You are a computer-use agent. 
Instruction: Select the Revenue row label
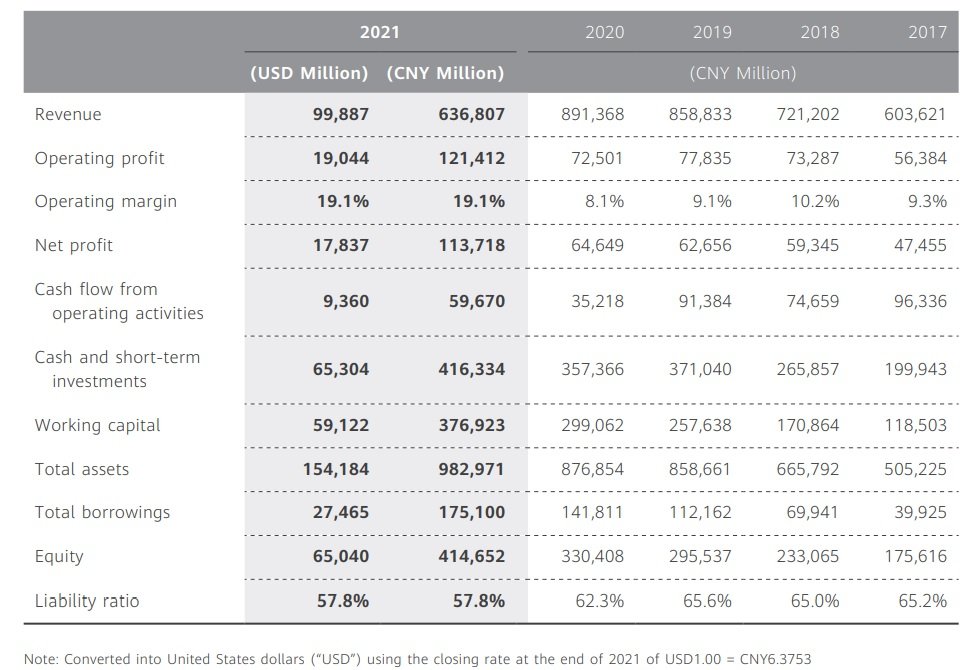pyautogui.click(x=68, y=114)
